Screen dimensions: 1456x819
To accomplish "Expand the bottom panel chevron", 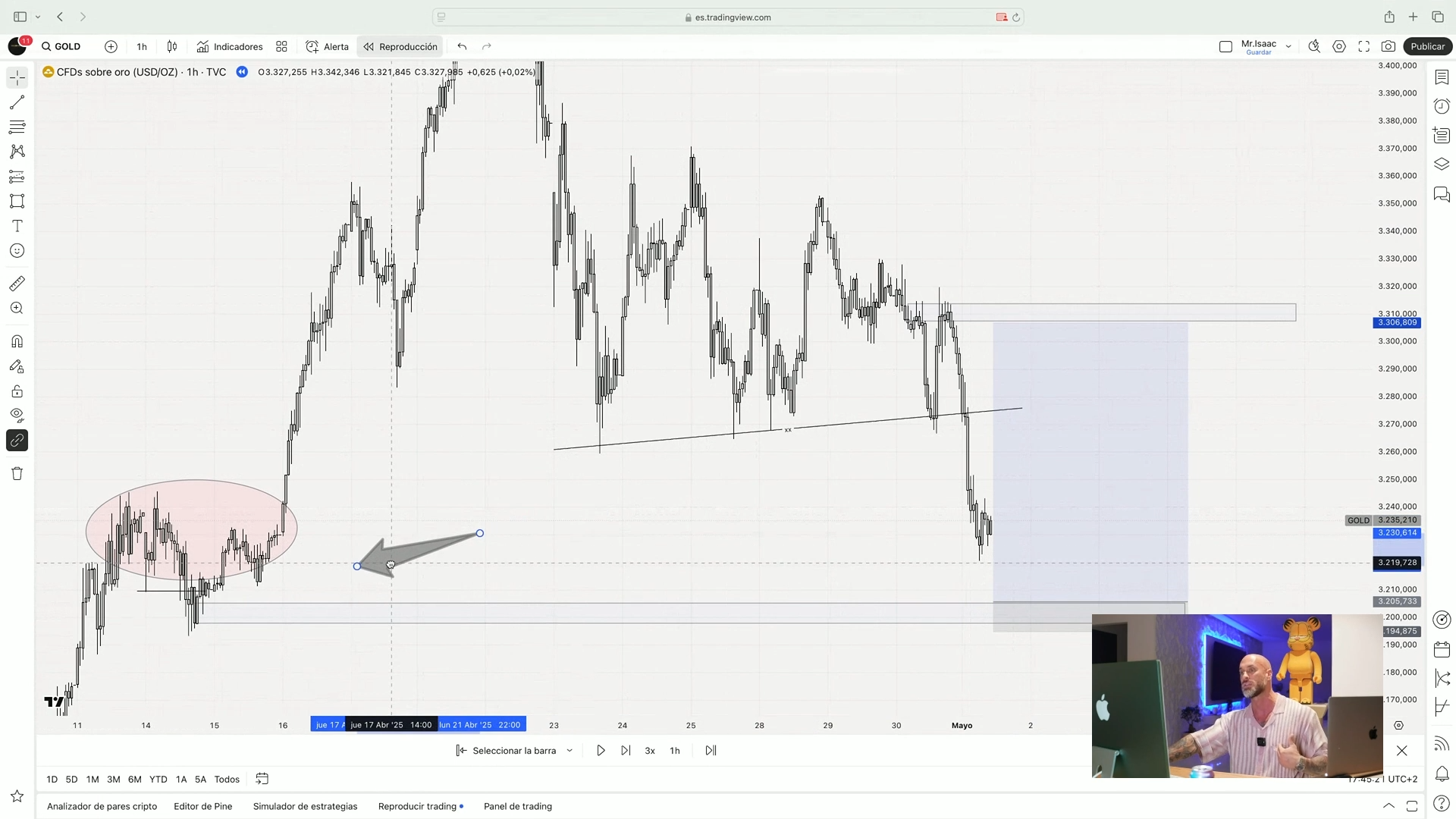I will pos(1389,806).
